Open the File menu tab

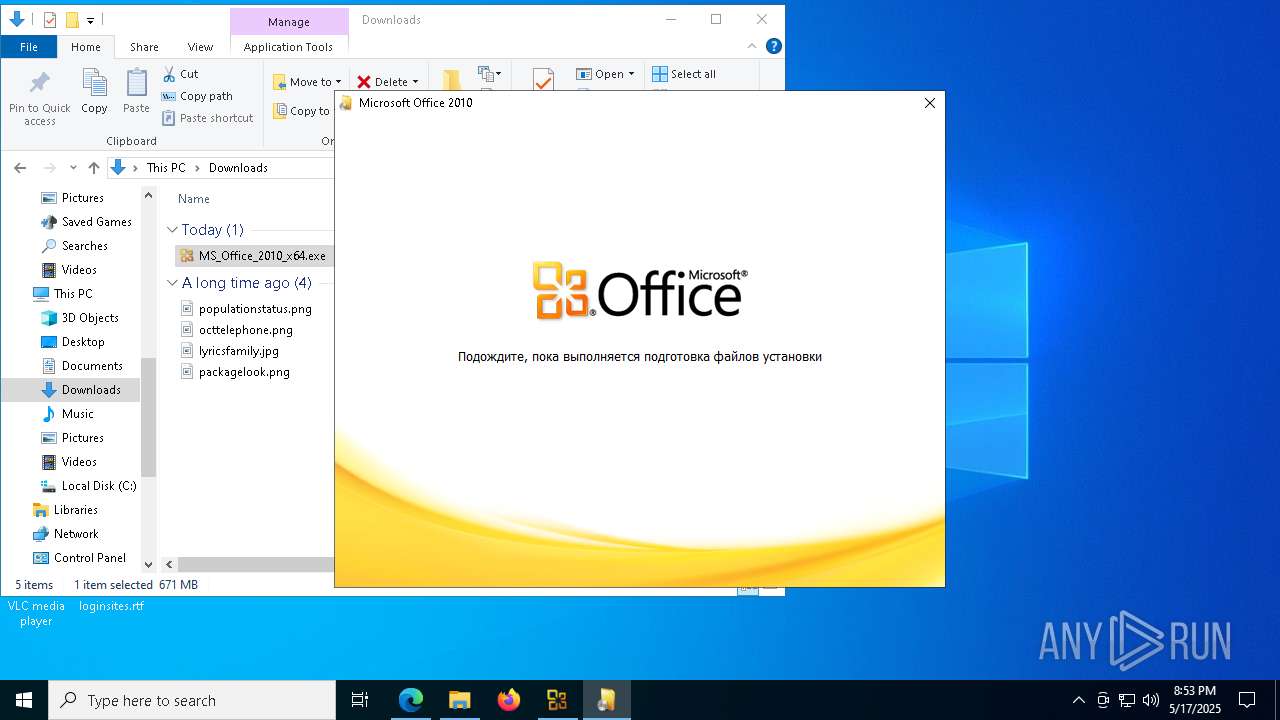pos(29,47)
